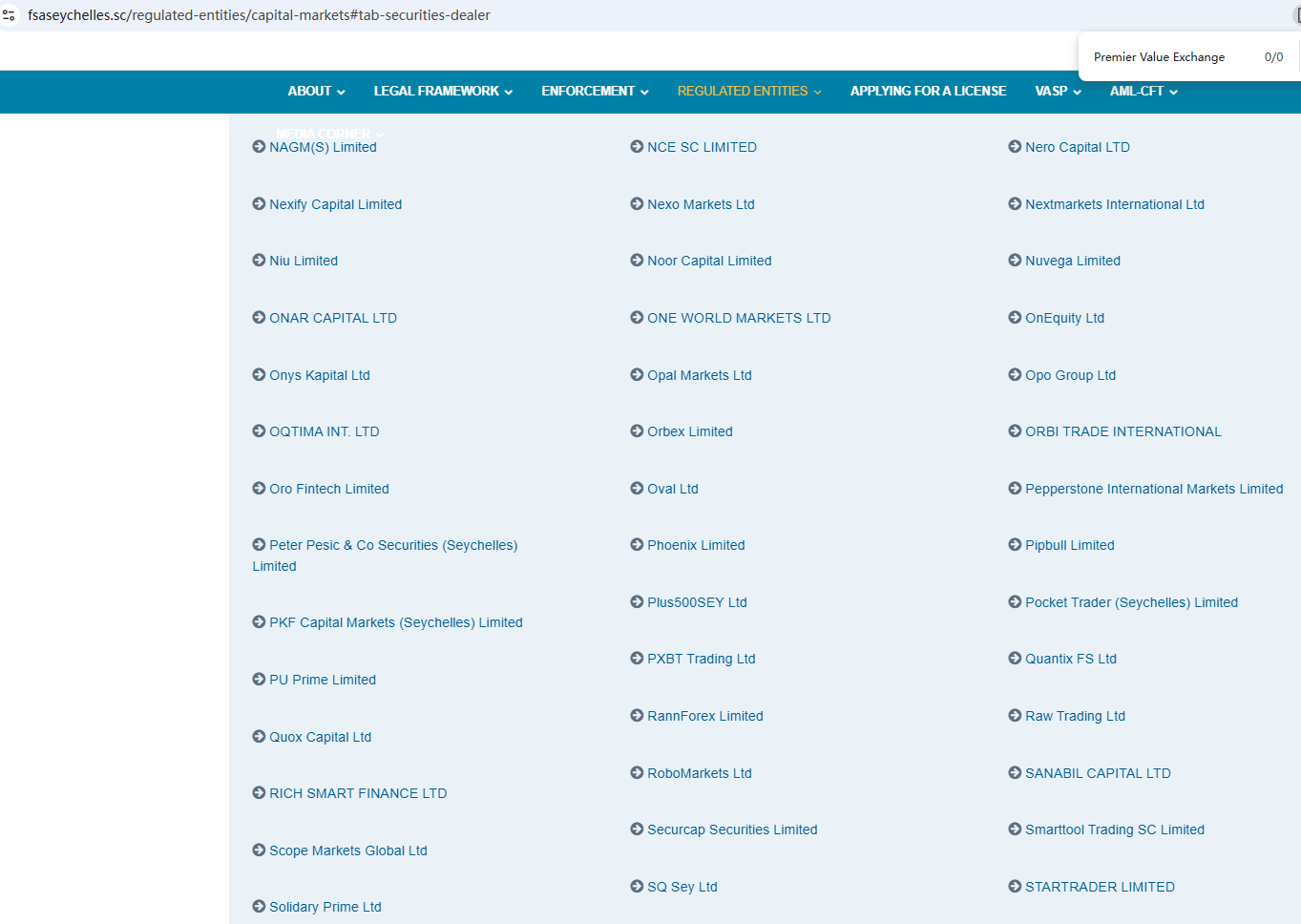The image size is (1301, 924).
Task: Open the Scope Markets Global Ltd link
Action: 348,850
